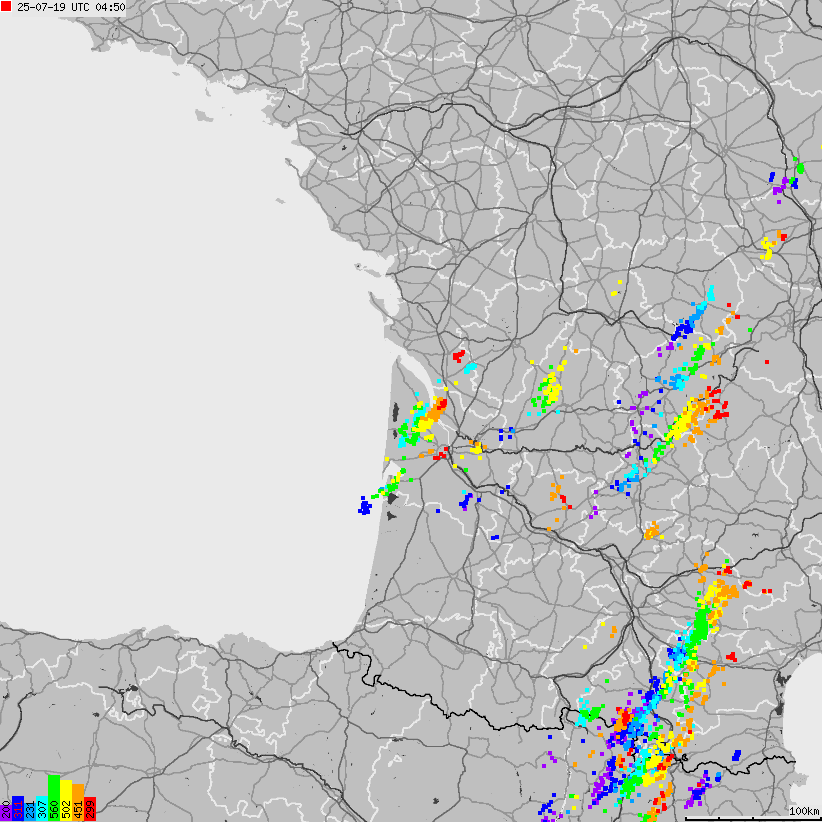Select the dark blue legend bar labeled 311
The image size is (822, 822).
pos(18,808)
